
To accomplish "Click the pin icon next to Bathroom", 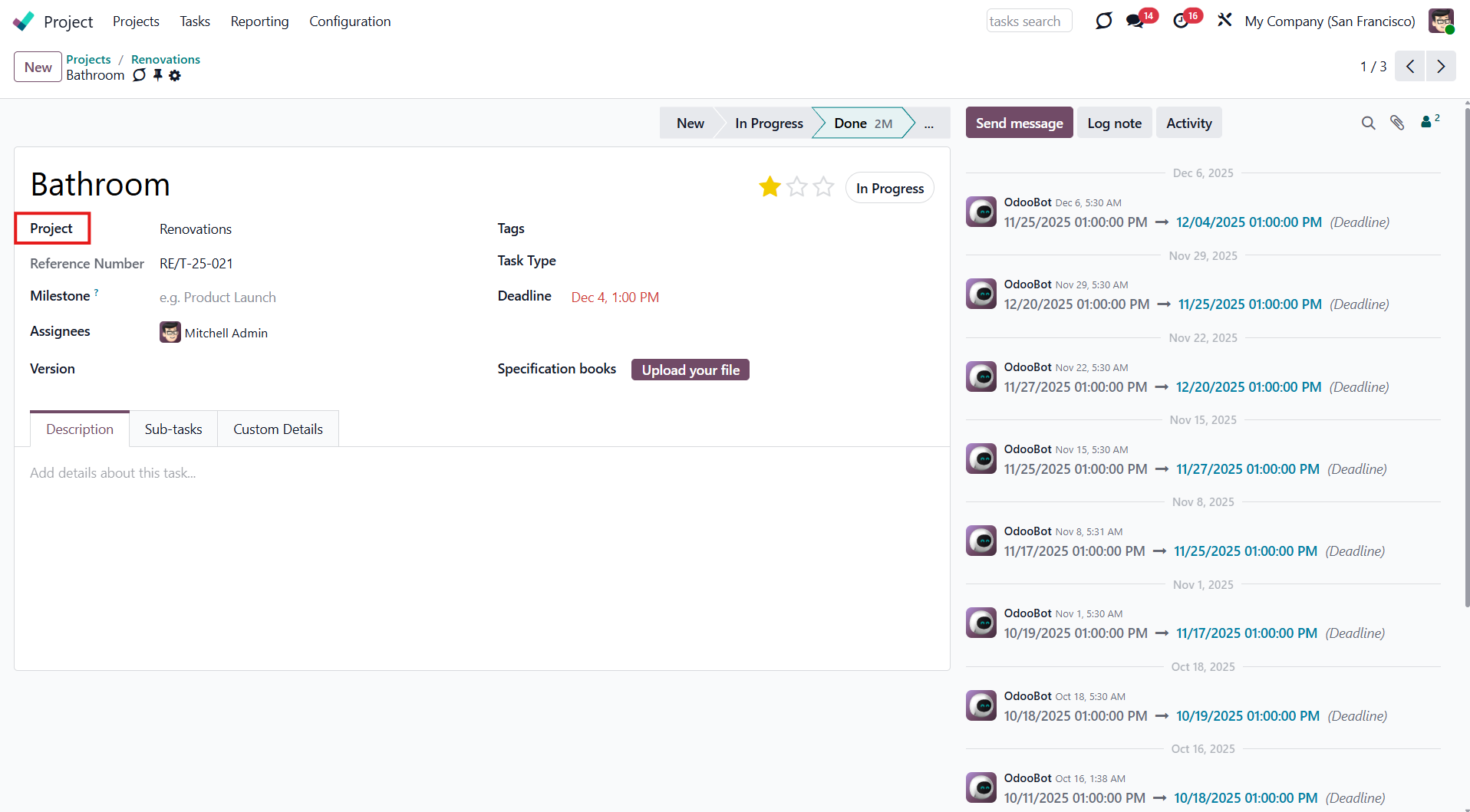I will click(158, 75).
